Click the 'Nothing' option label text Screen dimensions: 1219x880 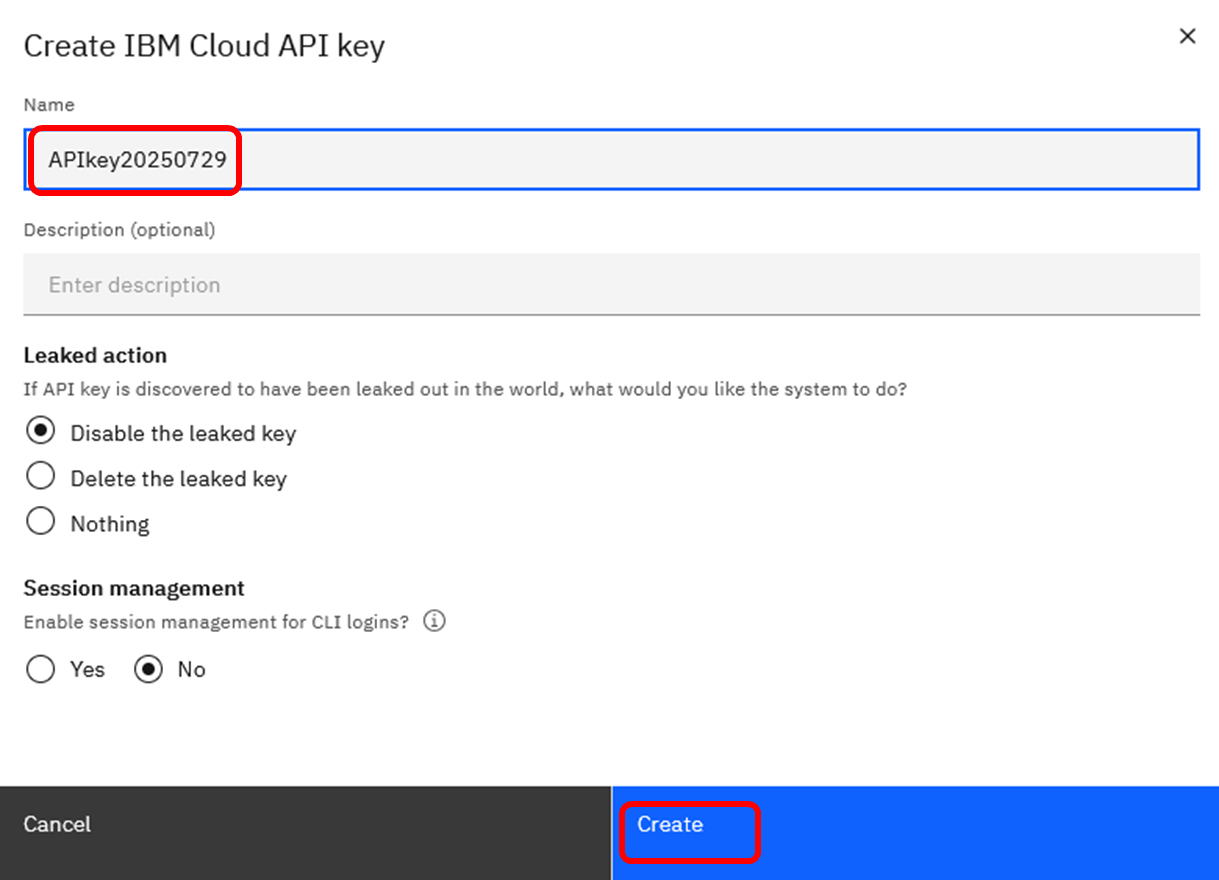[x=110, y=524]
